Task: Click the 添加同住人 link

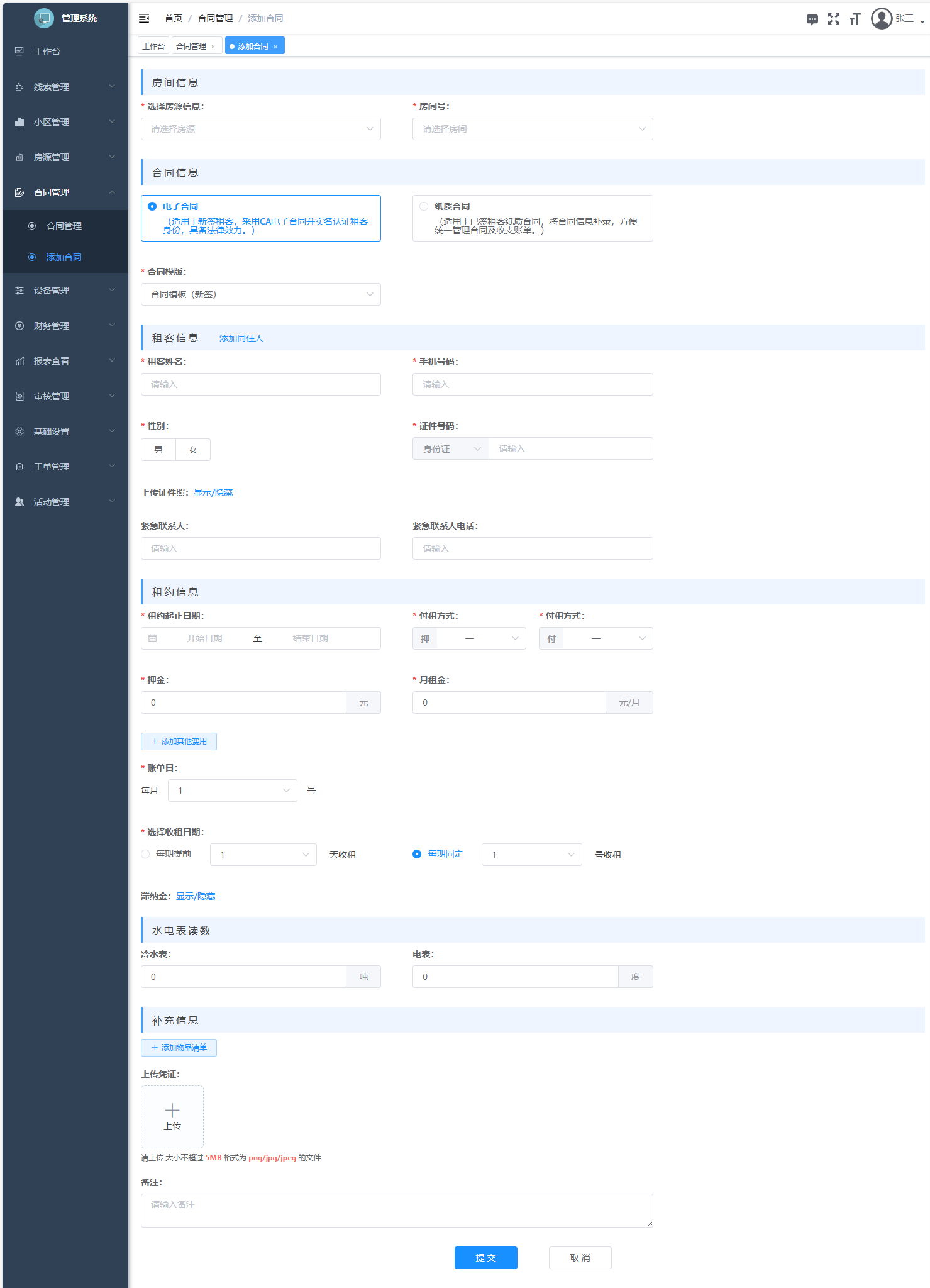Action: (241, 338)
